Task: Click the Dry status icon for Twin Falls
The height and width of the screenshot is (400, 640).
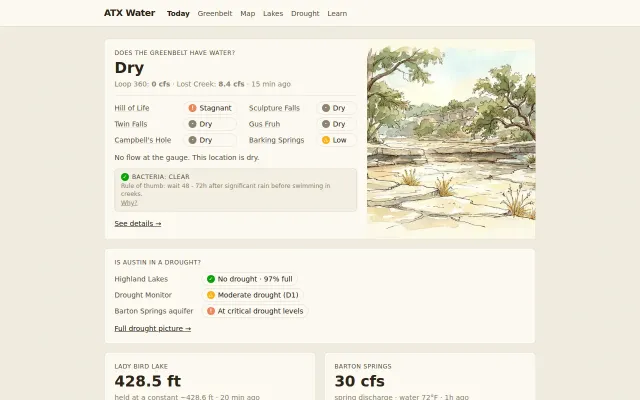Action: click(192, 124)
